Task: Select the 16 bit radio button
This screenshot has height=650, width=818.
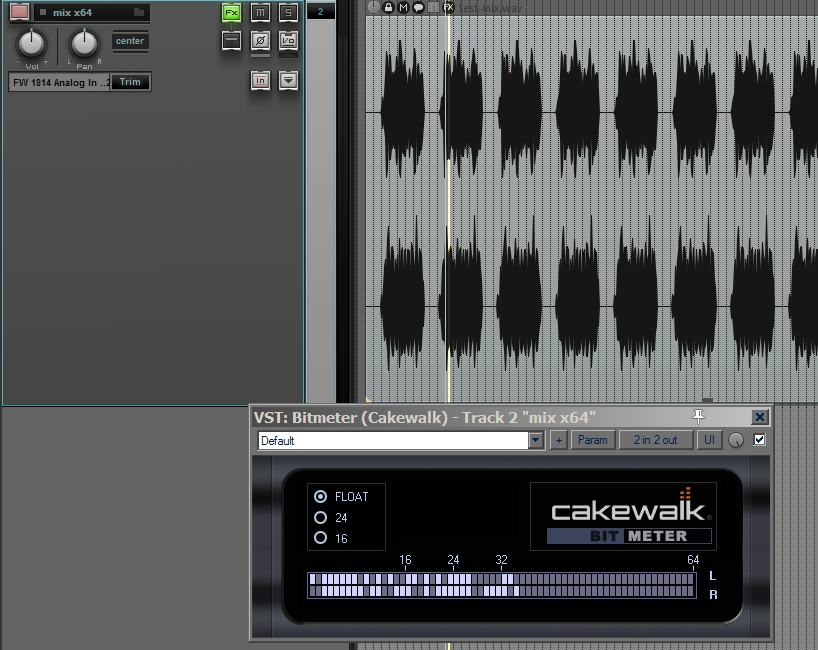Action: 320,538
